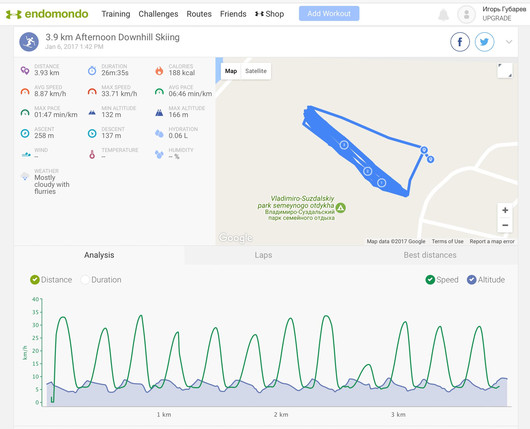Select the Duration axis option
Viewport: 530px width, 429px height.
[101, 280]
